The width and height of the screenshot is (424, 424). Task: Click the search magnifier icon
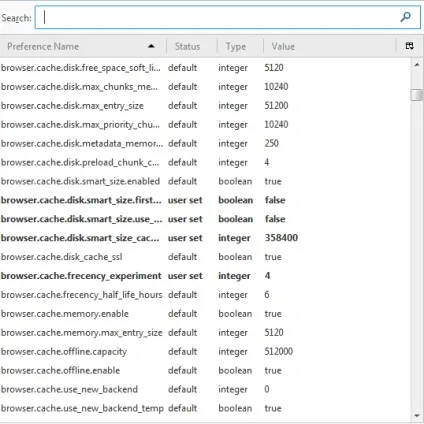pyautogui.click(x=405, y=17)
